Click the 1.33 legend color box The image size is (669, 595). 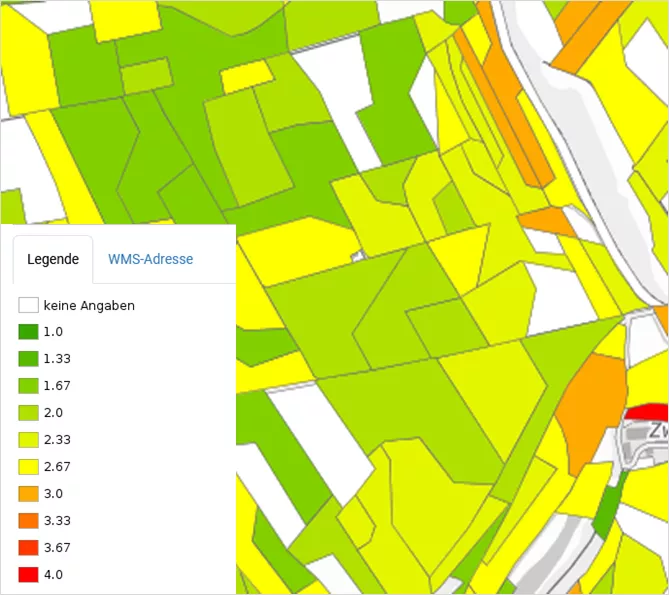click(x=28, y=359)
